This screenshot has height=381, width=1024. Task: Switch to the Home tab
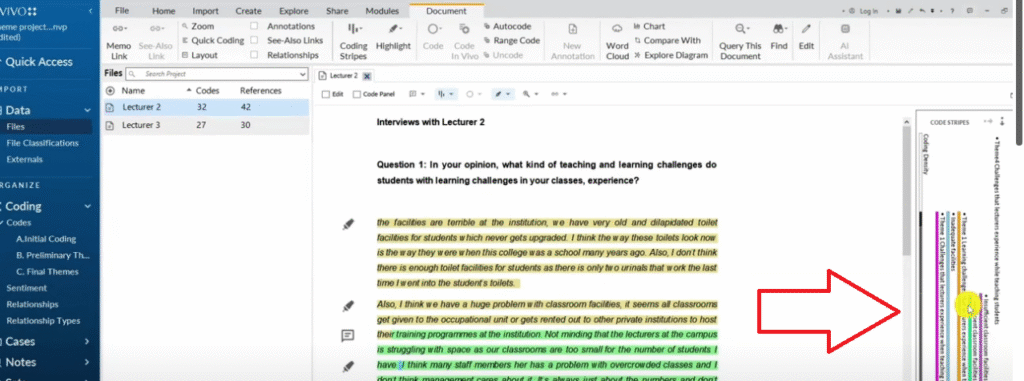[163, 11]
